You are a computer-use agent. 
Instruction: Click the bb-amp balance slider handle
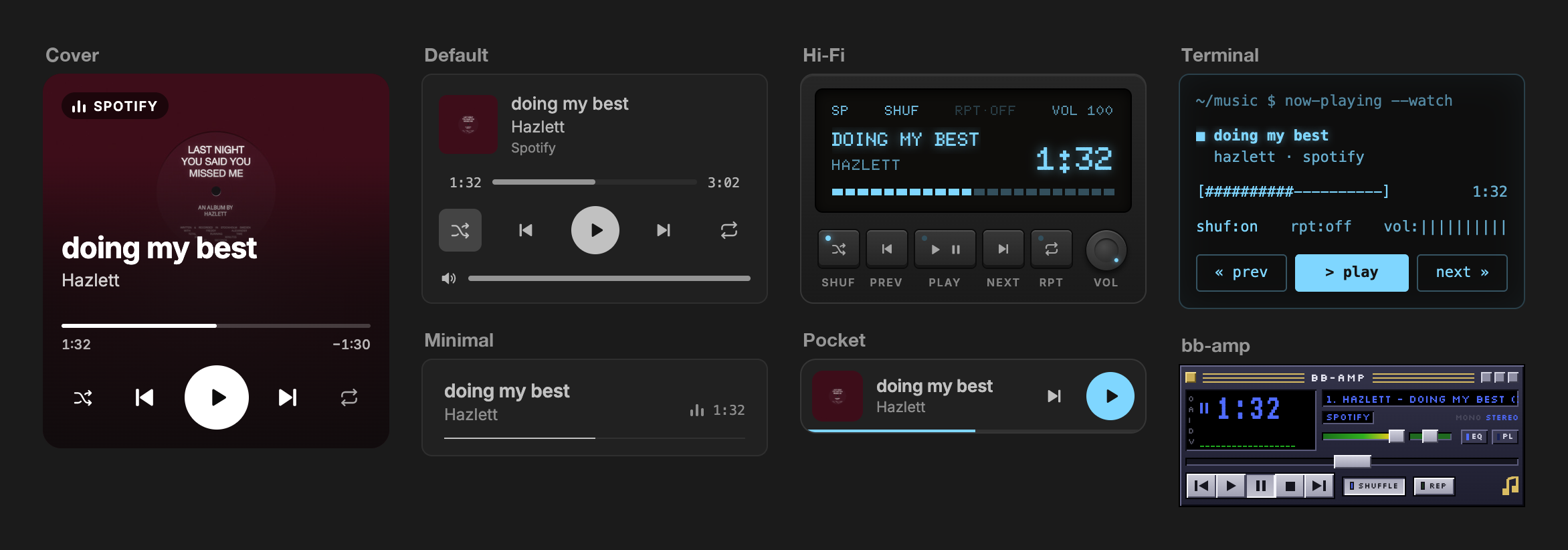click(x=1430, y=436)
